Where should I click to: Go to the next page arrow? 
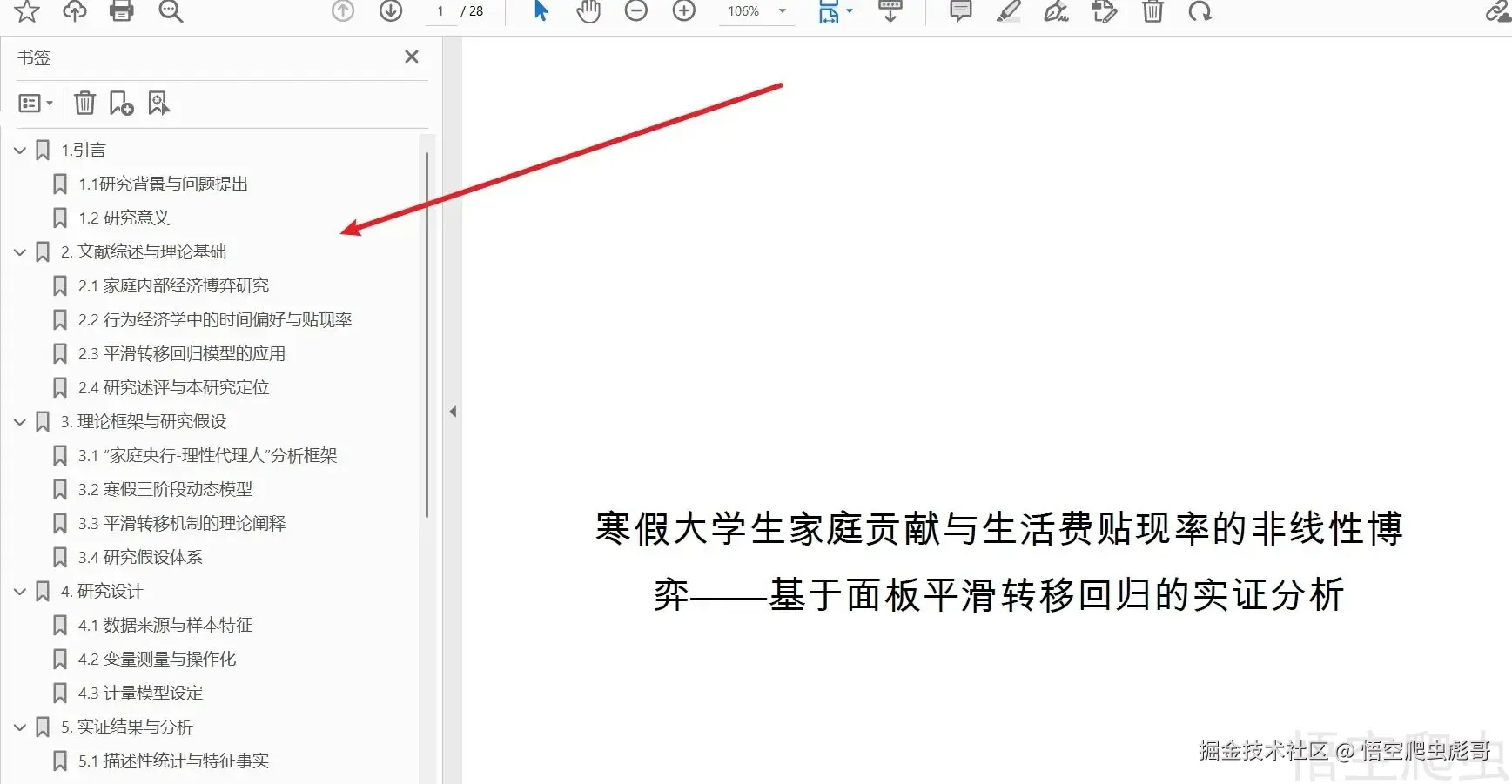coord(391,10)
